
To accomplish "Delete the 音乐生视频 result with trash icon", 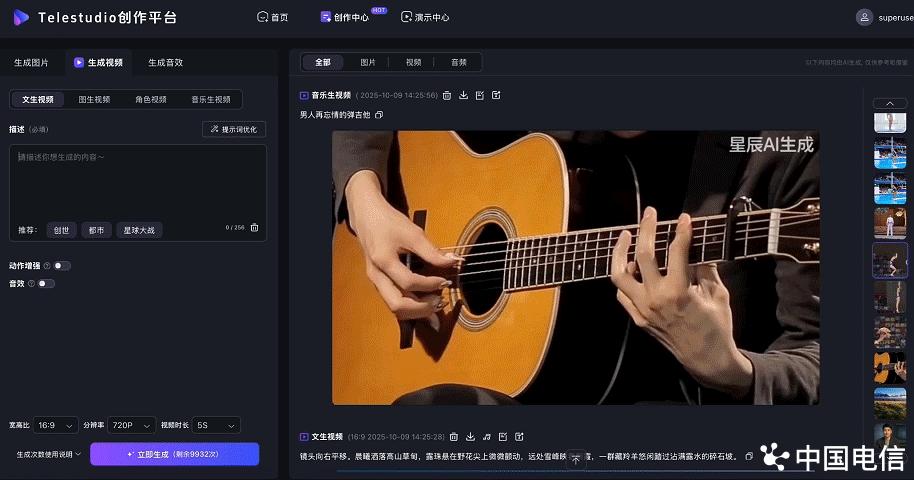I will pyautogui.click(x=447, y=95).
